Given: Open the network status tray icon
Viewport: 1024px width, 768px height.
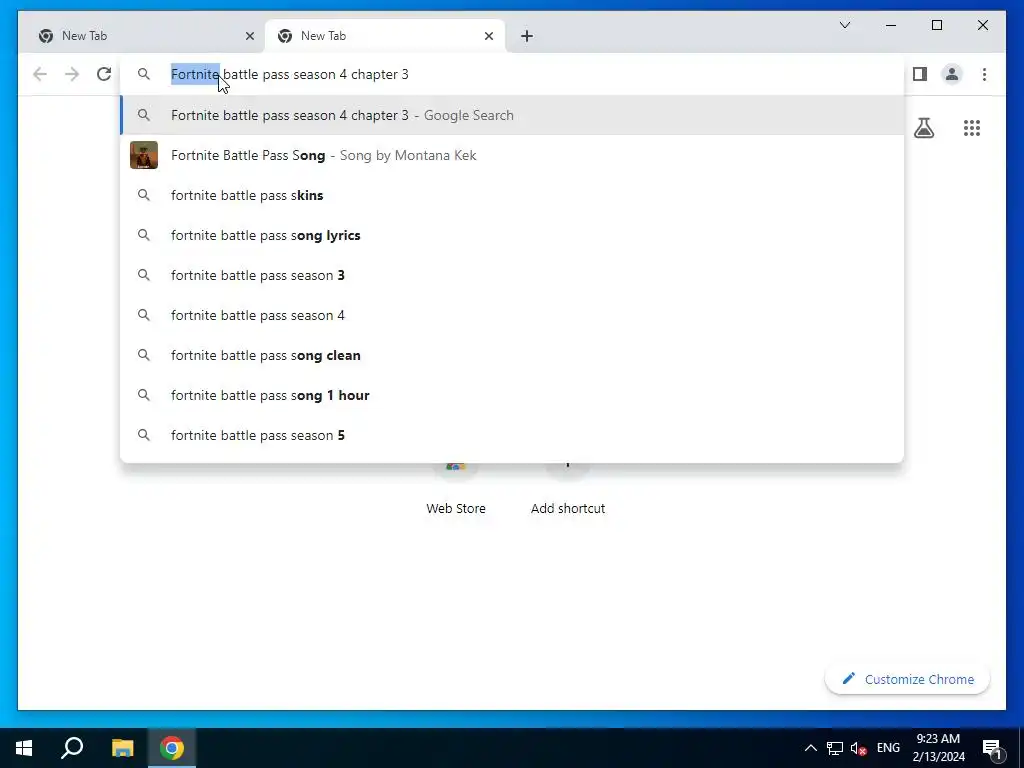Looking at the screenshot, I should (x=835, y=748).
